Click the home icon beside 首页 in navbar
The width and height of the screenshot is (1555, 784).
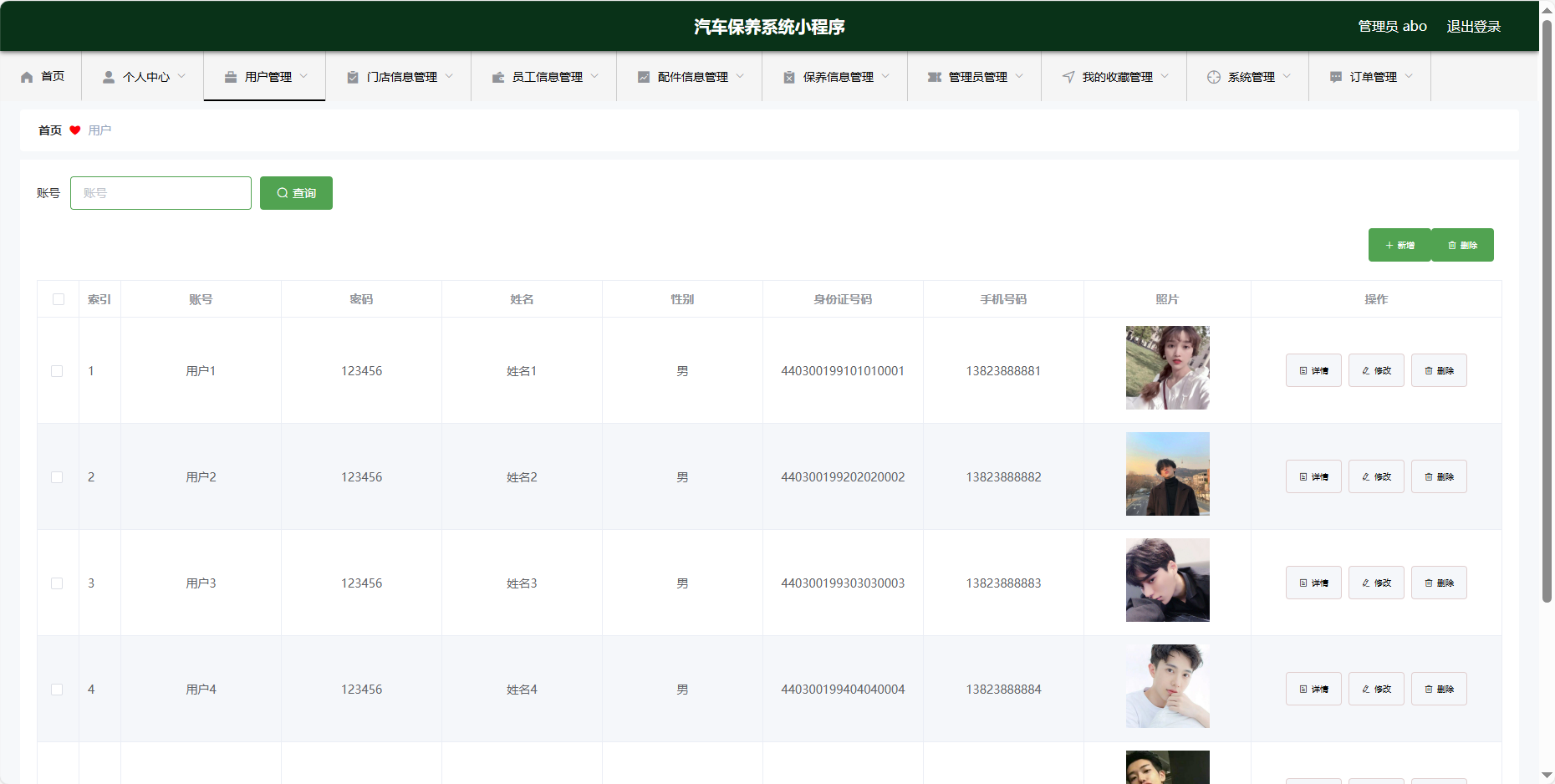click(27, 77)
